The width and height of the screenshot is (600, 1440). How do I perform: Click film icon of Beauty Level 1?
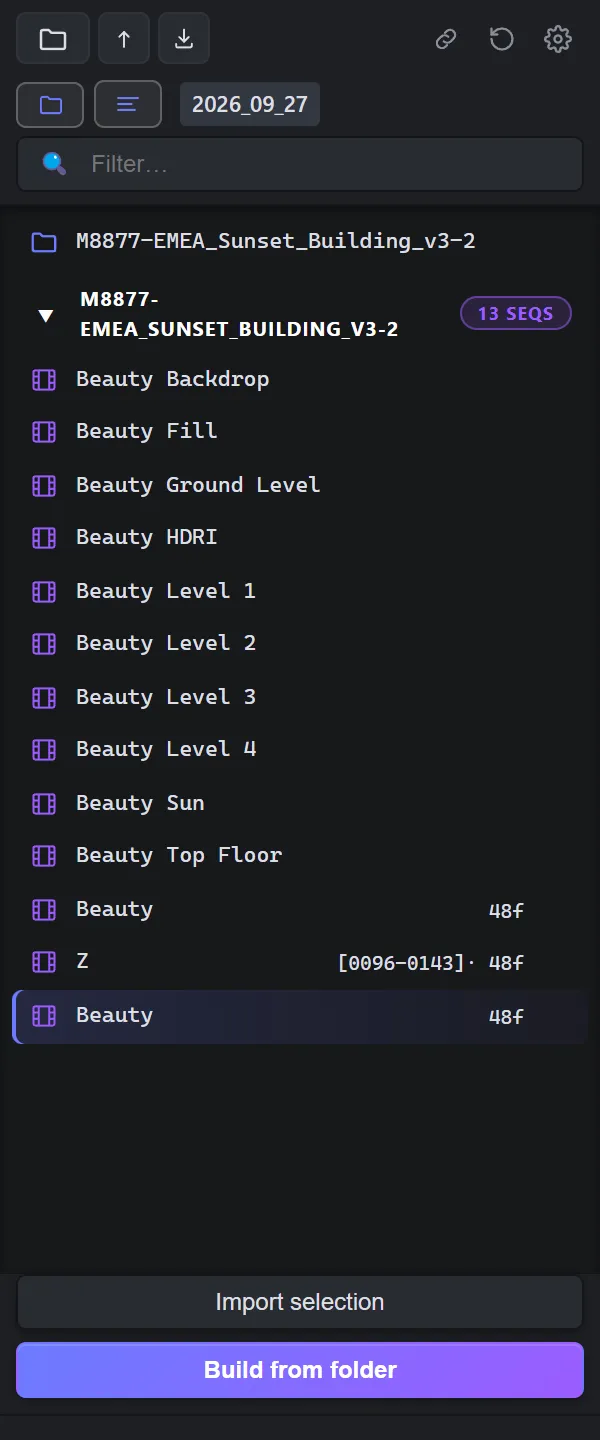[44, 591]
